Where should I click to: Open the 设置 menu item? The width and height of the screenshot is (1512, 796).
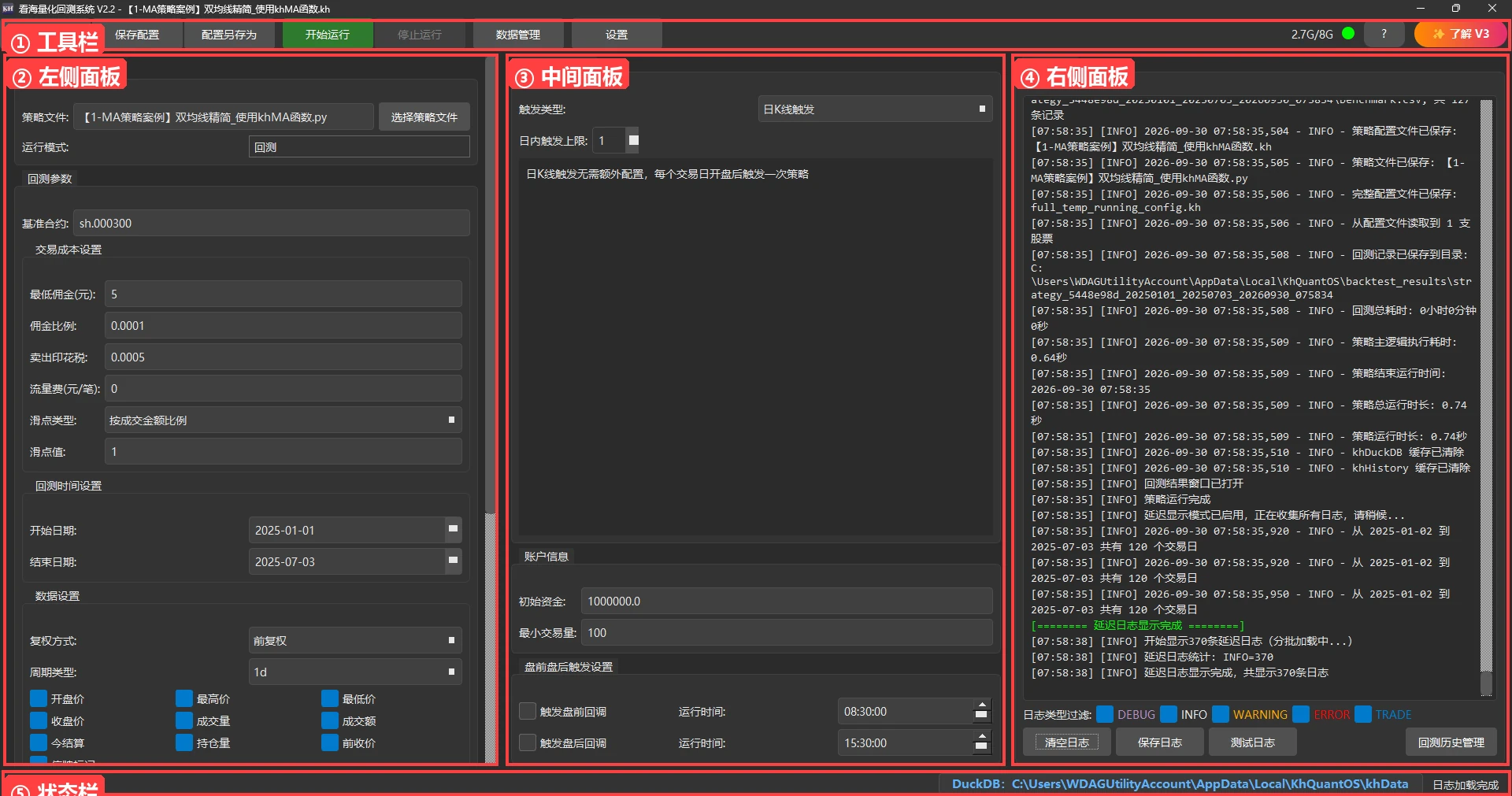[617, 35]
